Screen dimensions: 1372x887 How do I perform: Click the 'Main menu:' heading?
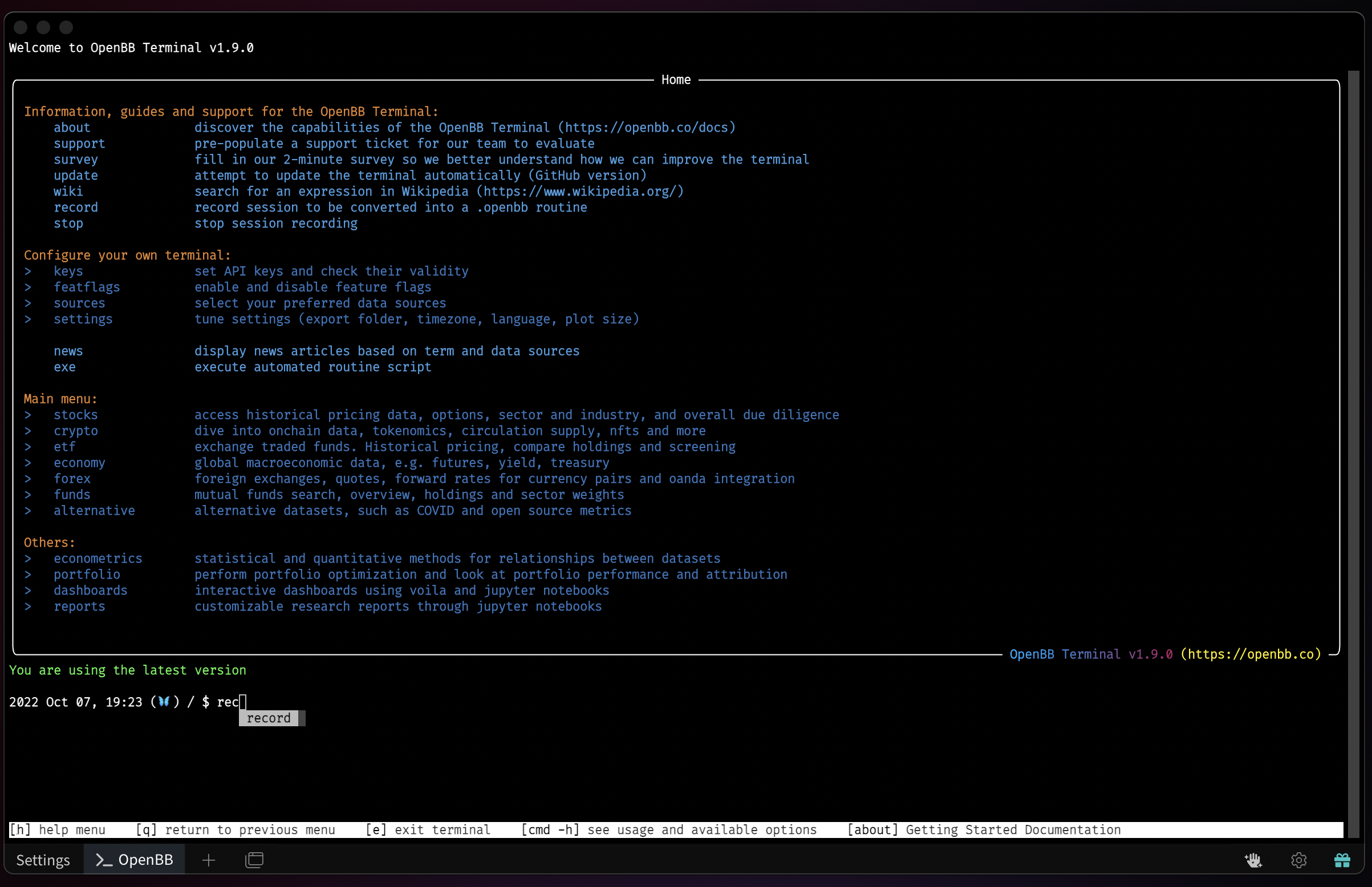(x=60, y=399)
